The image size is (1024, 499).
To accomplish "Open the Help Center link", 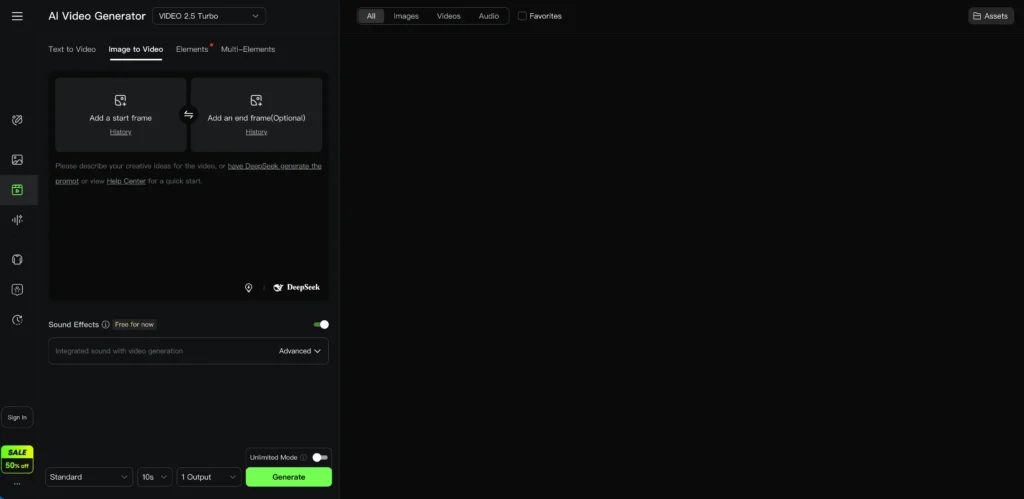I will pos(126,181).
